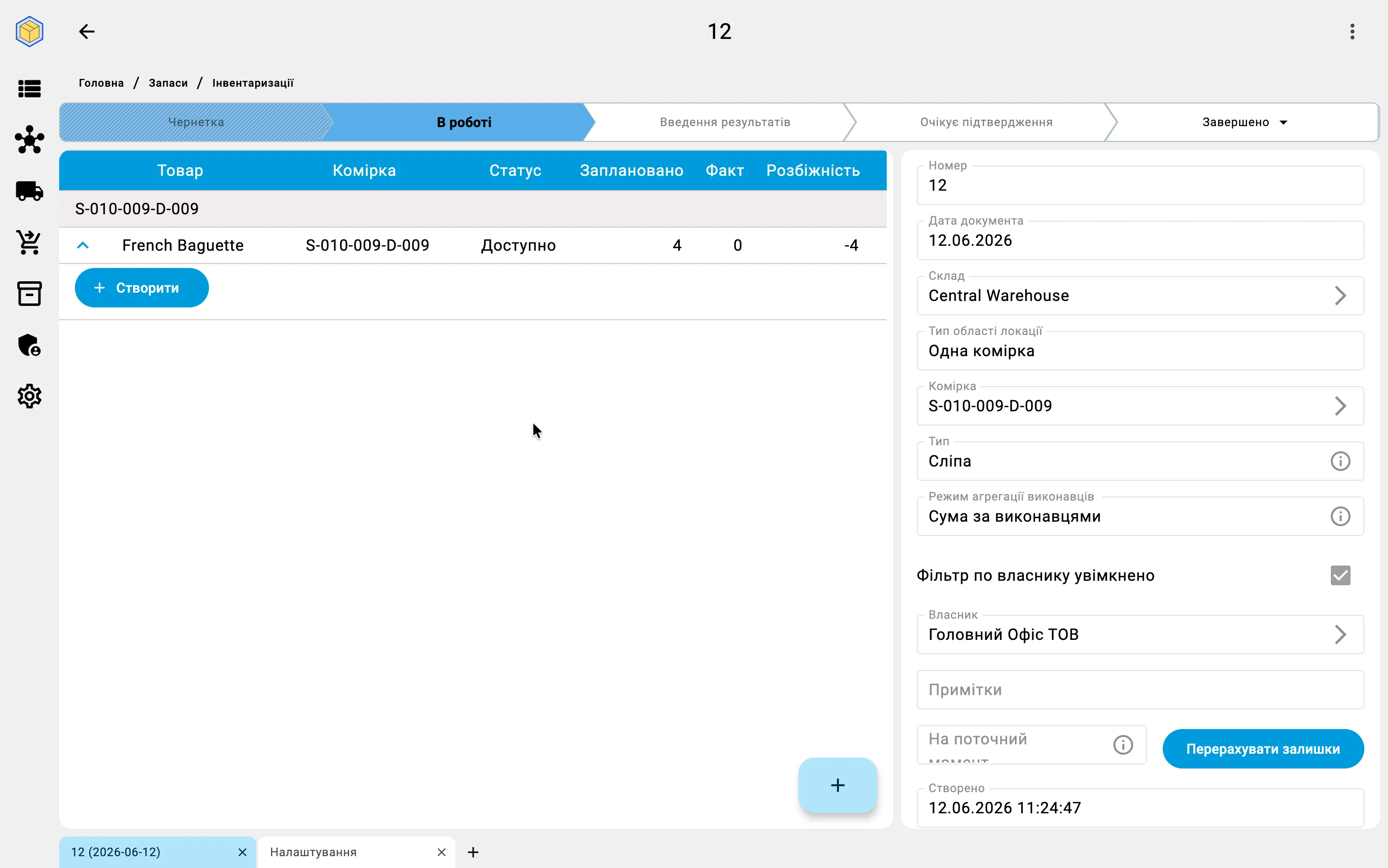
Task: Go back with the arrow icon
Action: (87, 31)
